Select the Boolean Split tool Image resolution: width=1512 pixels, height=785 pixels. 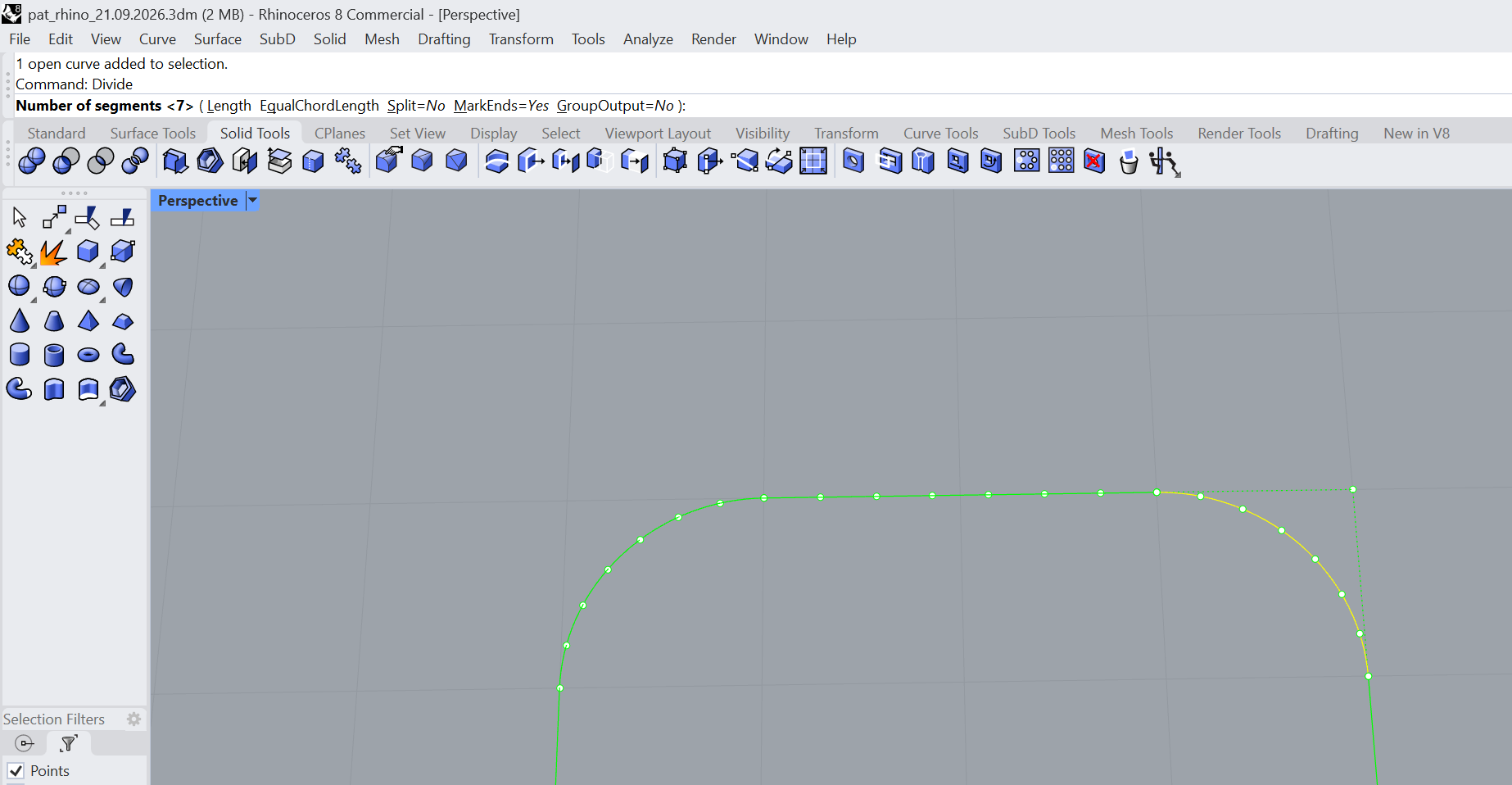135,161
